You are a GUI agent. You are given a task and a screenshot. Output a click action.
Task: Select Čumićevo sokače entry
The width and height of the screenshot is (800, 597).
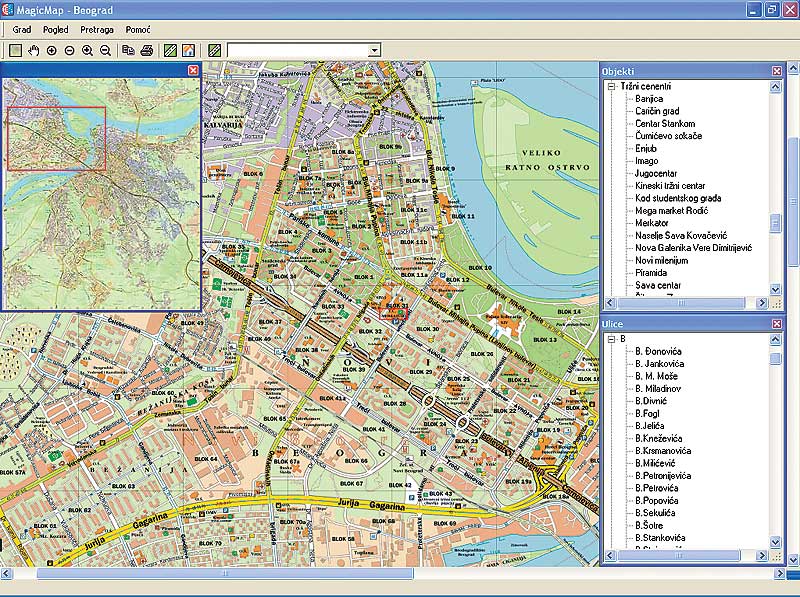click(x=668, y=136)
